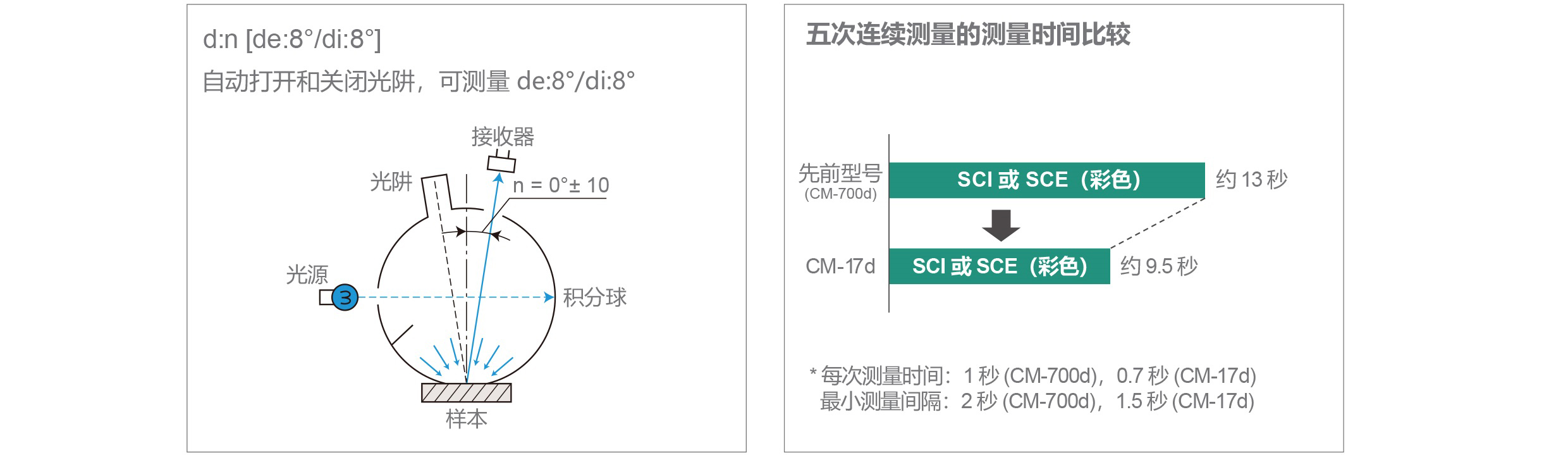This screenshot has height=455, width=1568.
Task: Click the receiver box above the sphere
Action: click(502, 163)
